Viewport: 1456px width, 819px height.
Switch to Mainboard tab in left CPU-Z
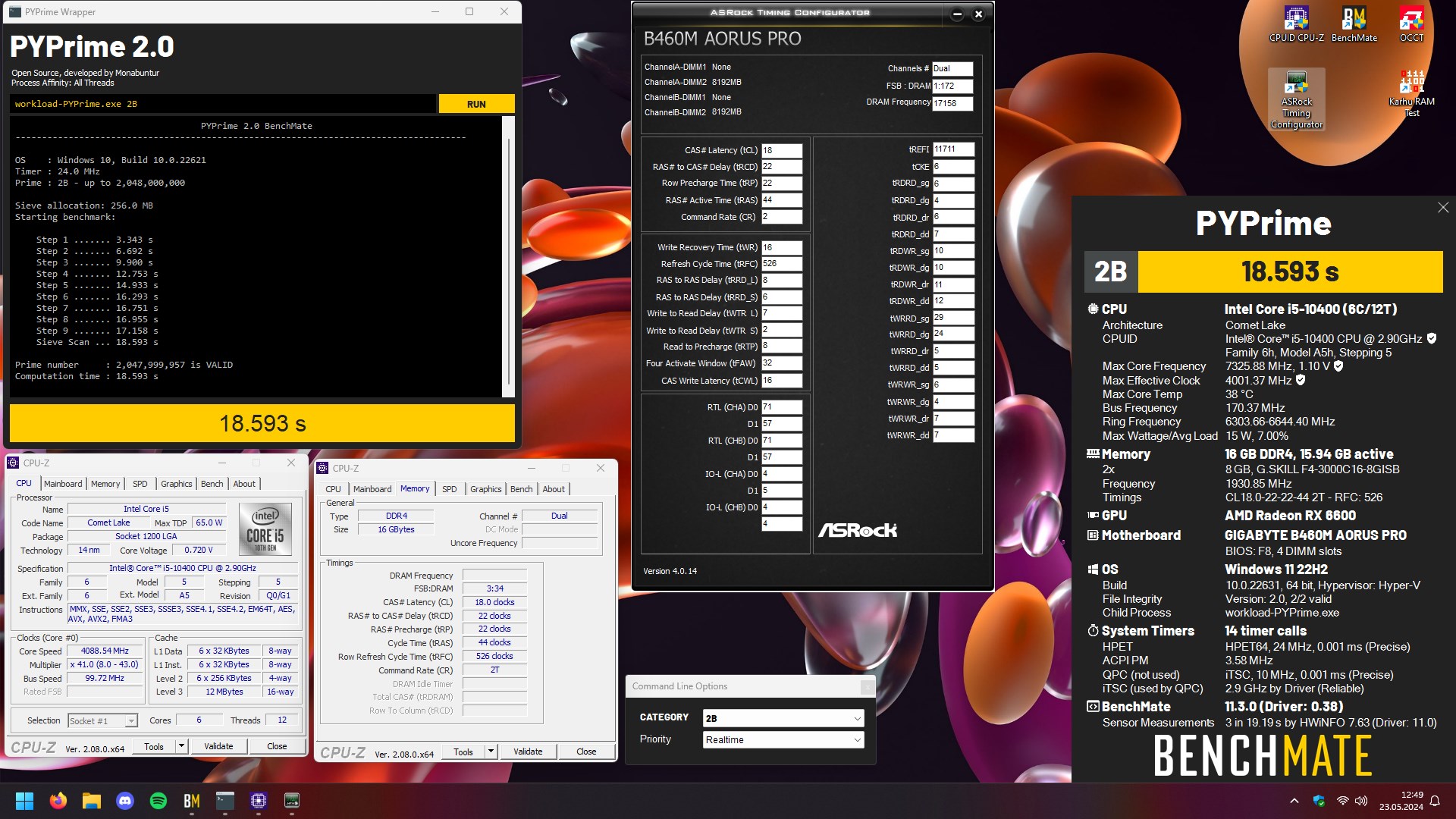63,484
